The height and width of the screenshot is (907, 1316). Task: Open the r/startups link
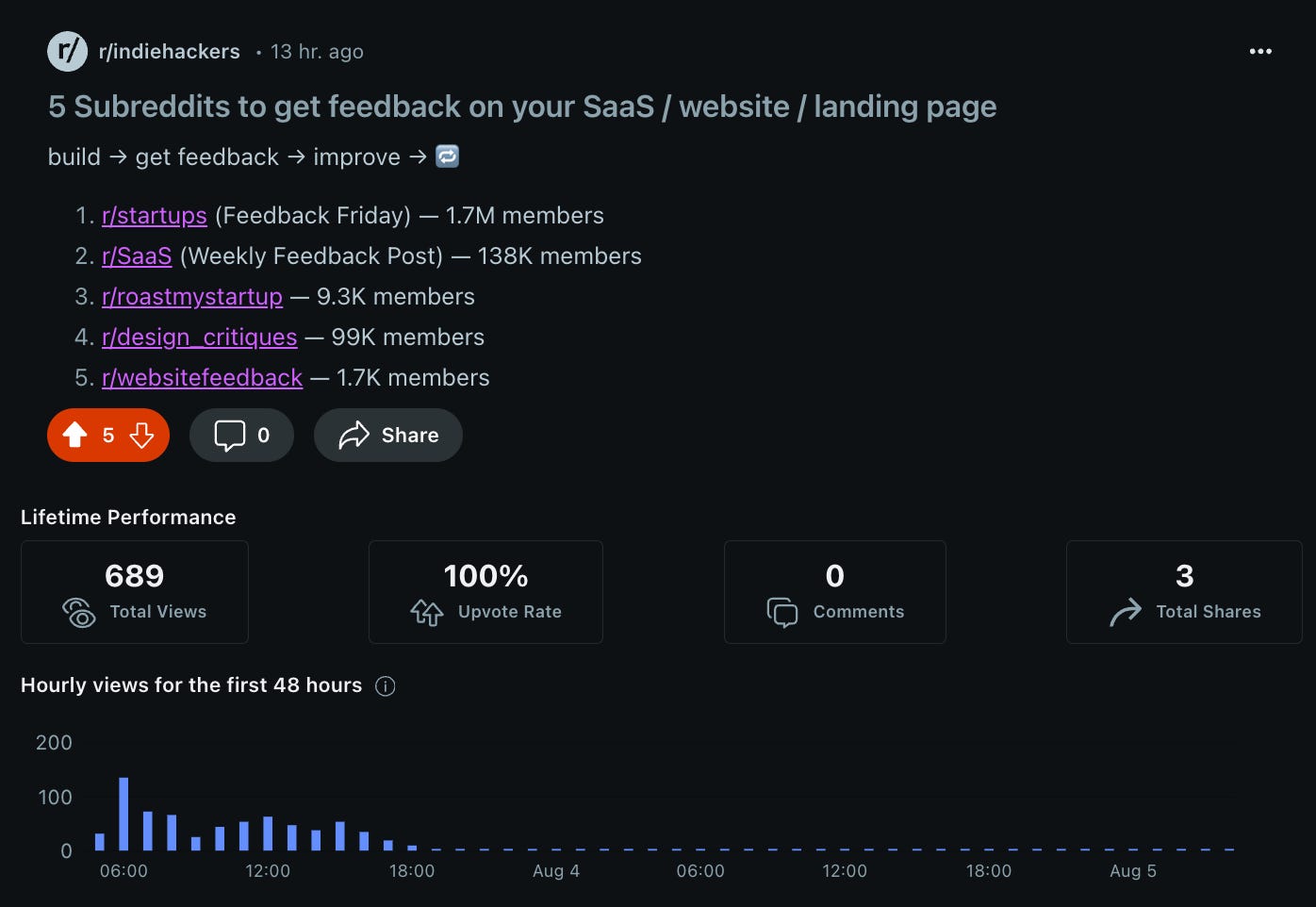tap(155, 215)
